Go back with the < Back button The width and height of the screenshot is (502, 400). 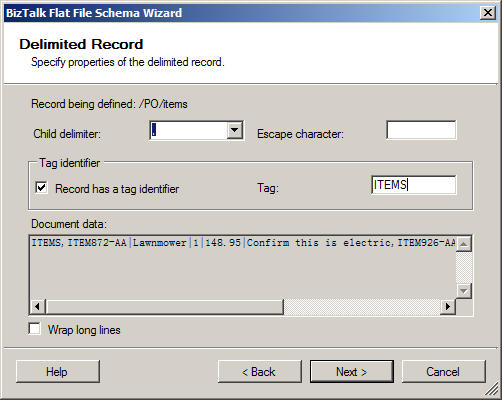coord(260,371)
